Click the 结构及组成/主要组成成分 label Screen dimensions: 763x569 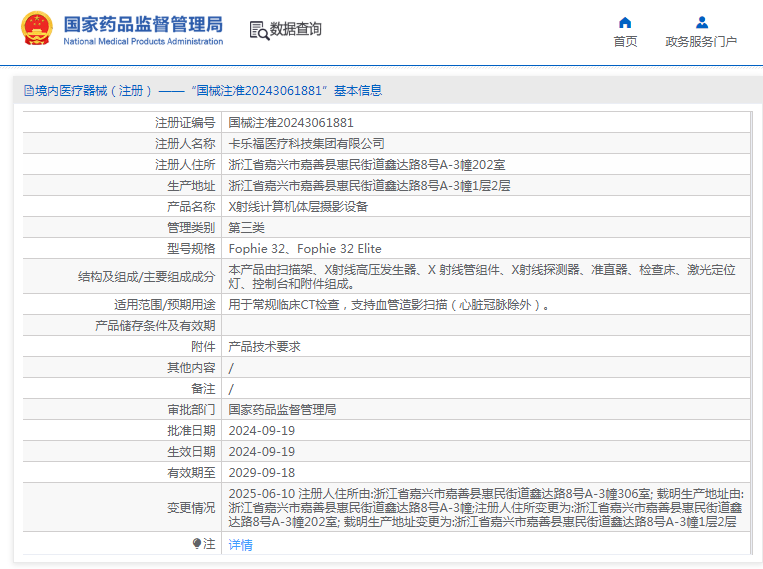pos(146,276)
